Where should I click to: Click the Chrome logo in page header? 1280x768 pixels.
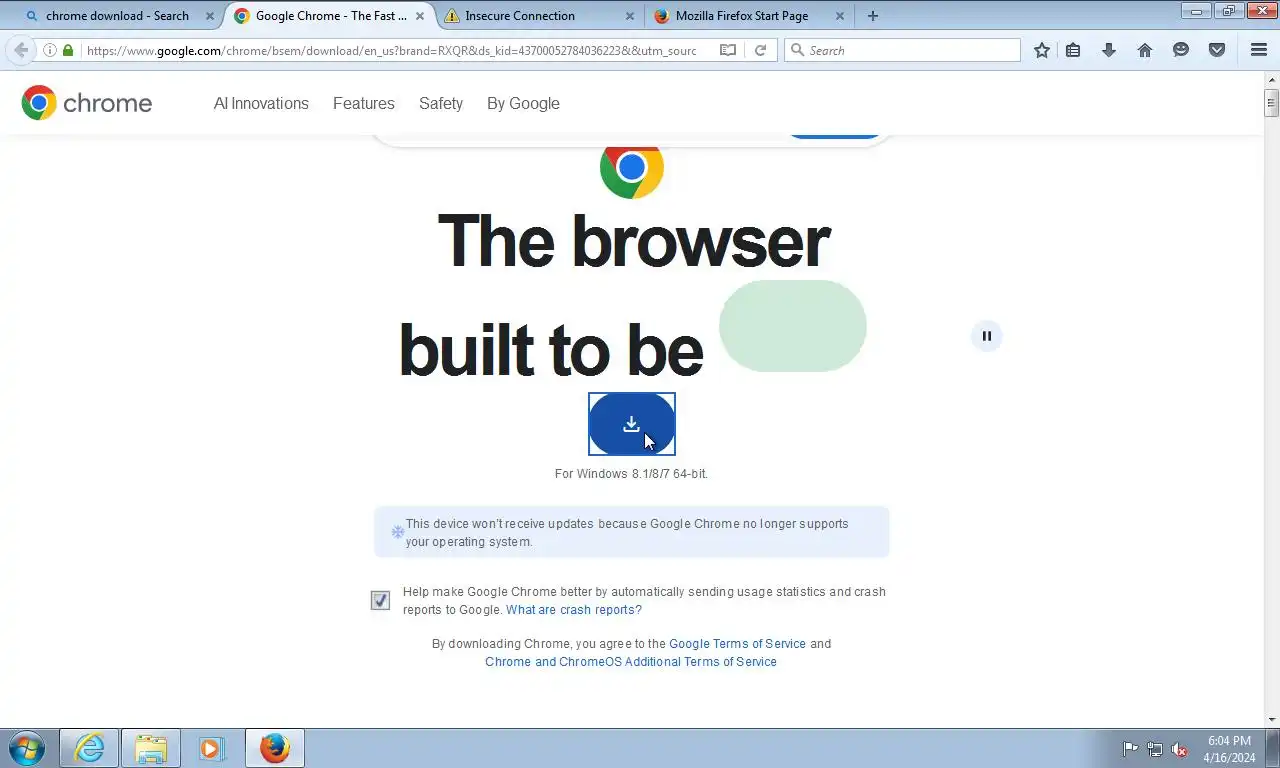[87, 103]
